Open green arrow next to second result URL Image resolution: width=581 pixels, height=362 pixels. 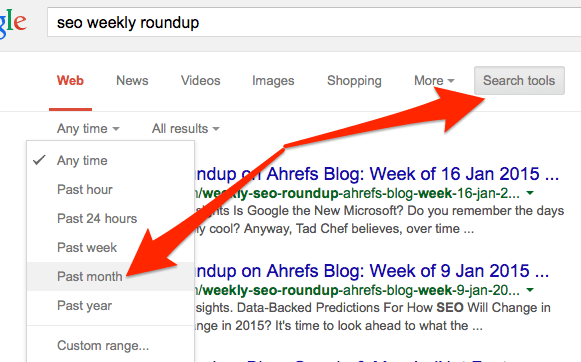coord(530,290)
